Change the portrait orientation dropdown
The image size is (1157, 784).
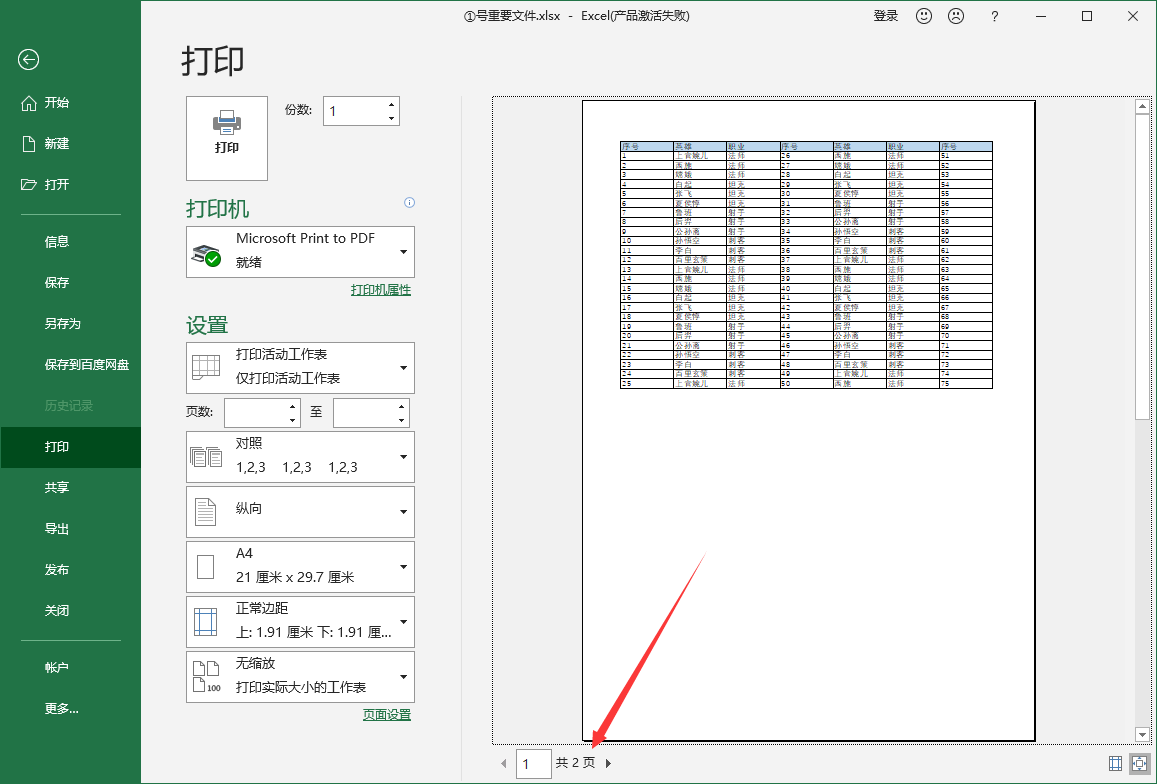pyautogui.click(x=300, y=512)
